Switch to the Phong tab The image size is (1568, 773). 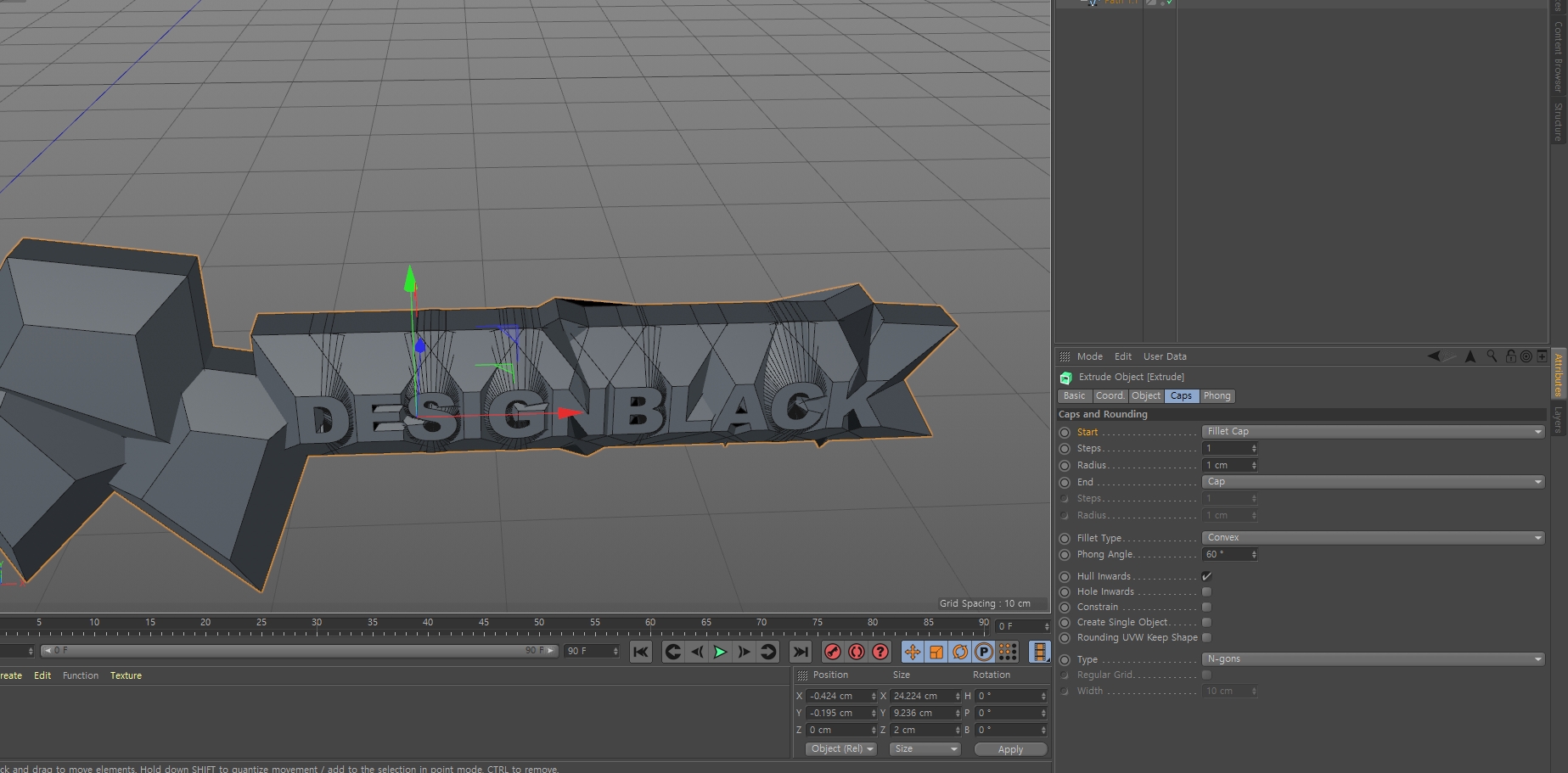coord(1217,396)
